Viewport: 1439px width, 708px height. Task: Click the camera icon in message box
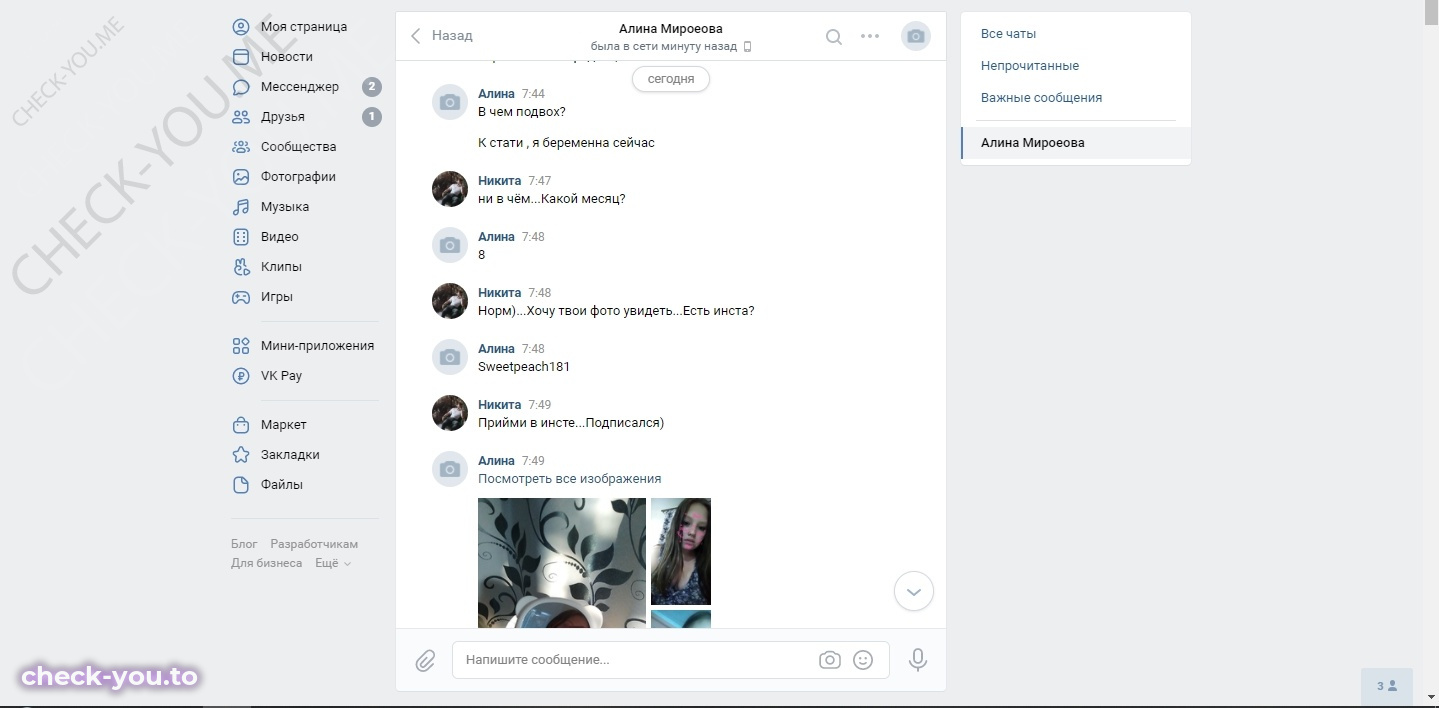[x=829, y=660]
